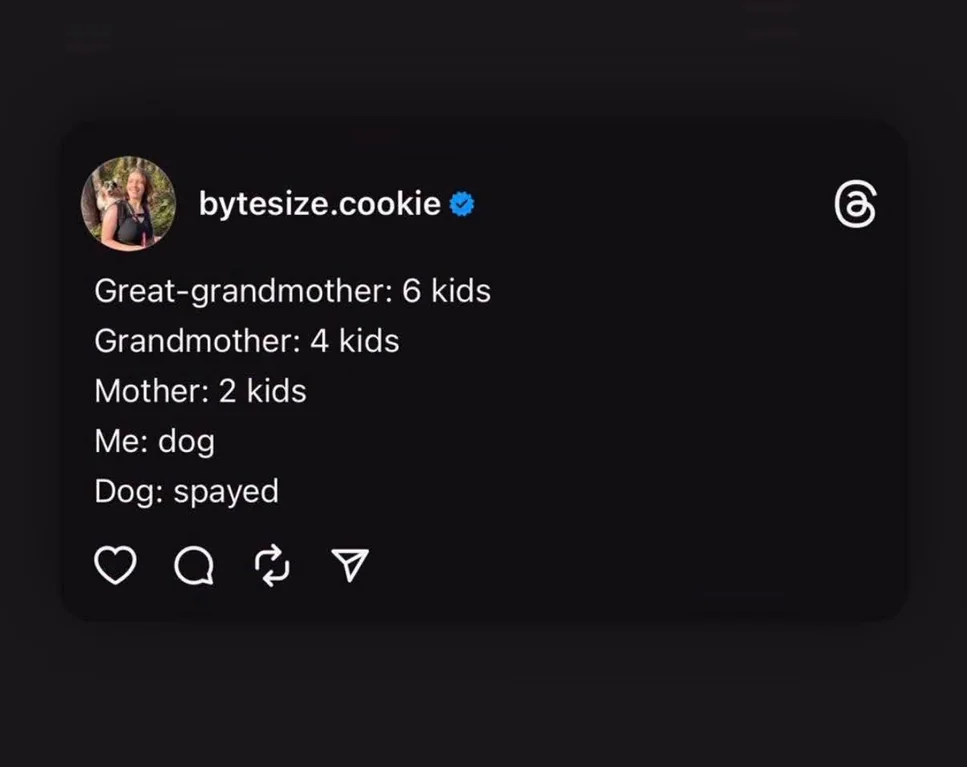The height and width of the screenshot is (767, 967).
Task: Click the word "Mother" on the third line
Action: click(x=147, y=391)
